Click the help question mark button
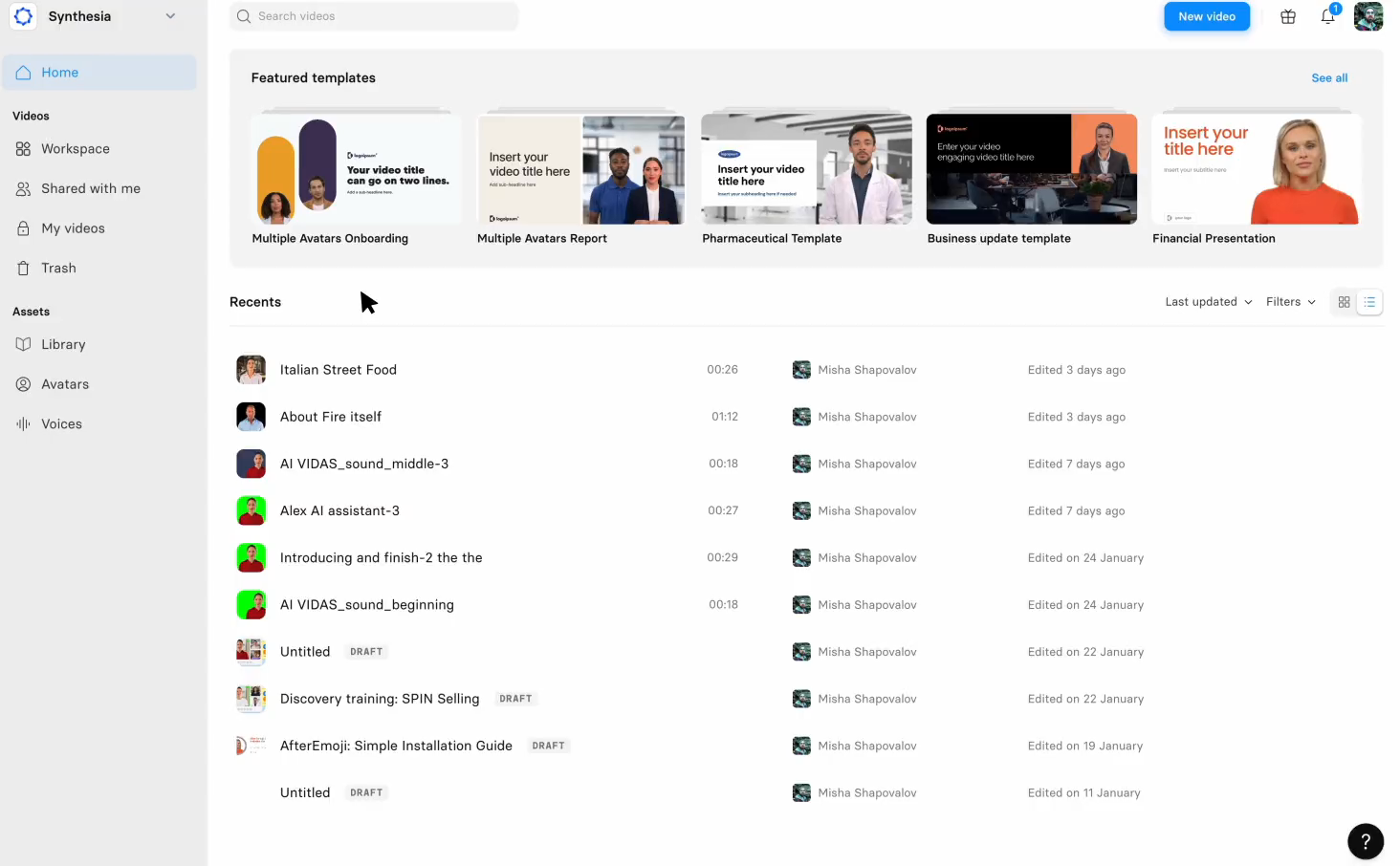 click(x=1365, y=841)
